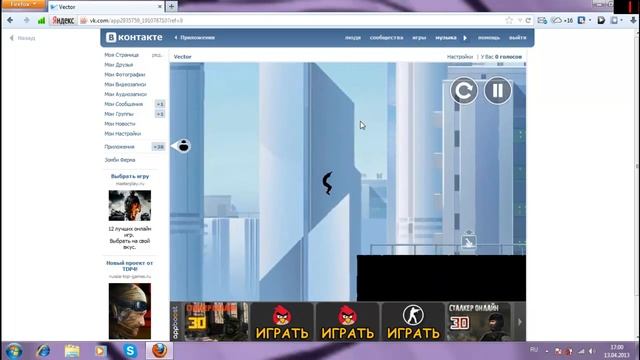Close the Vector tab

point(160,7)
